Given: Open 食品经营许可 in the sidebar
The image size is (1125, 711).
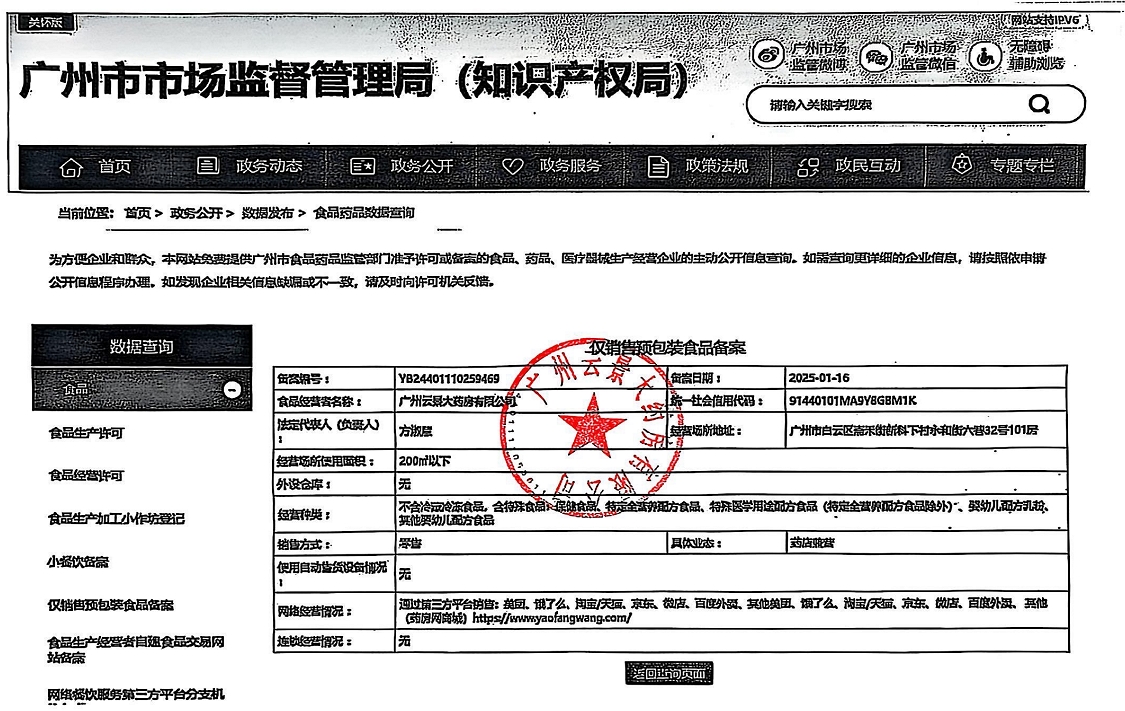Looking at the screenshot, I should (86, 476).
